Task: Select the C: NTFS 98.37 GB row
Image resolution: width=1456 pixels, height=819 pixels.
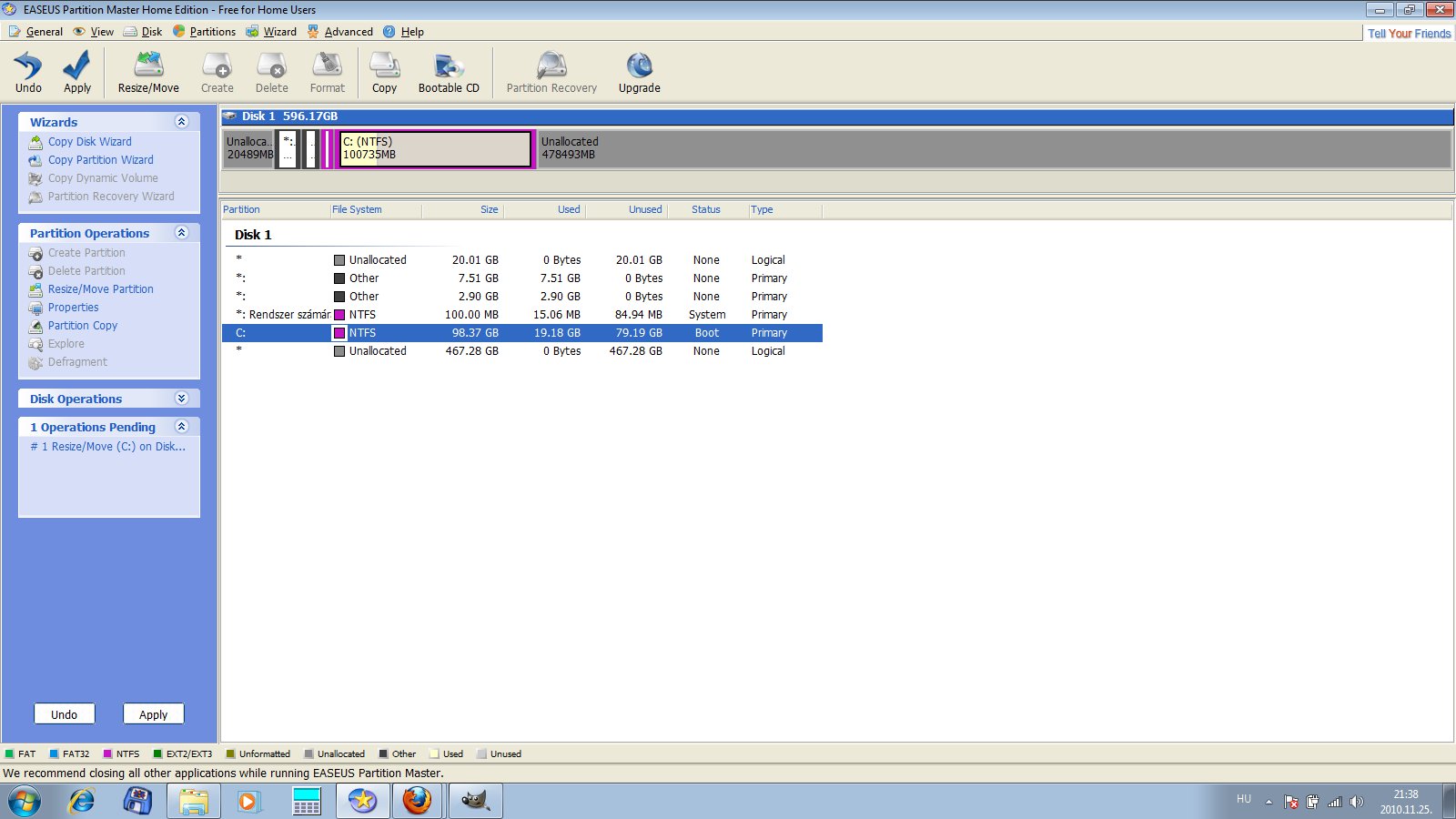Action: click(522, 333)
